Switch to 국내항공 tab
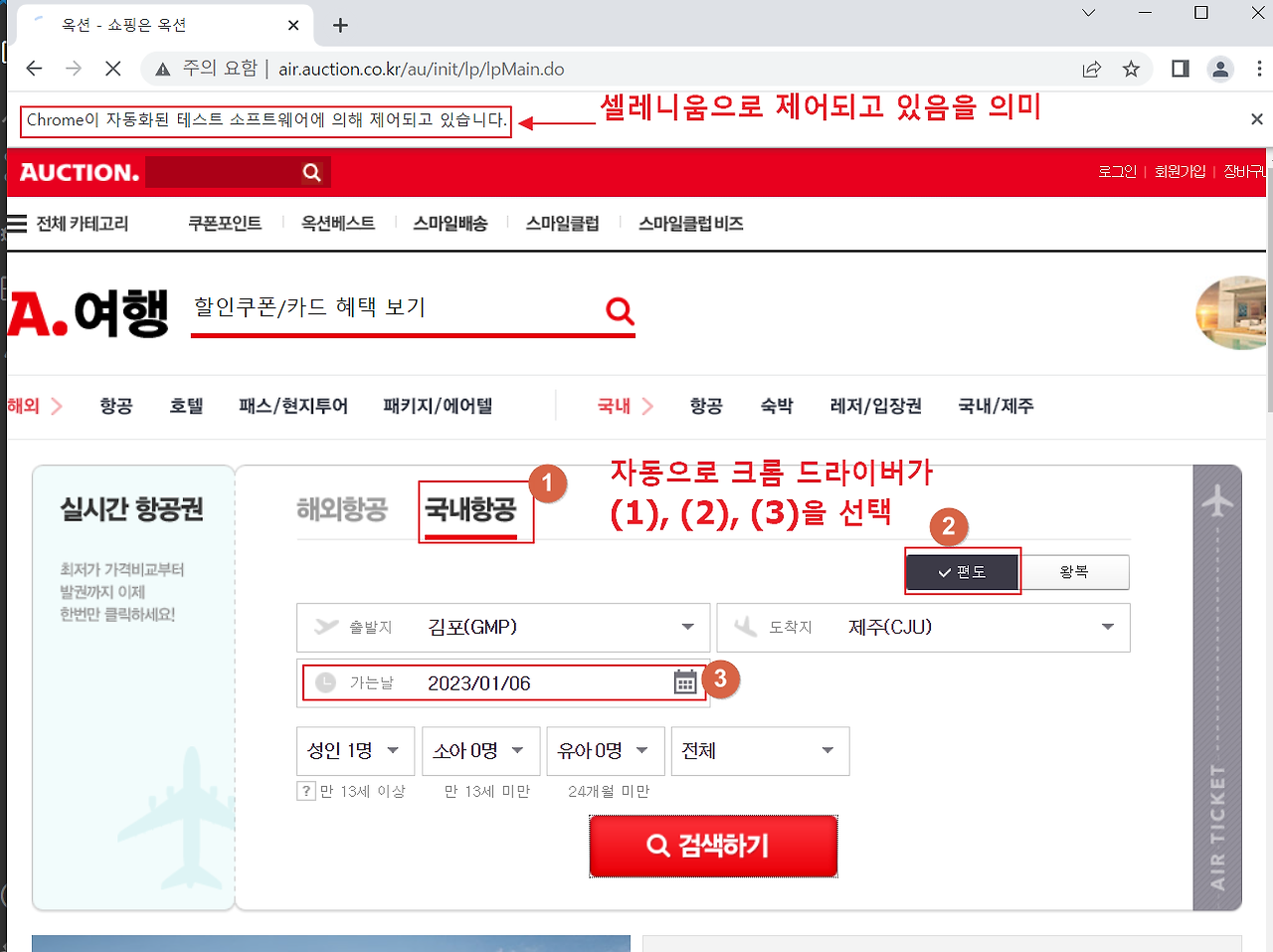This screenshot has width=1273, height=952. point(470,510)
